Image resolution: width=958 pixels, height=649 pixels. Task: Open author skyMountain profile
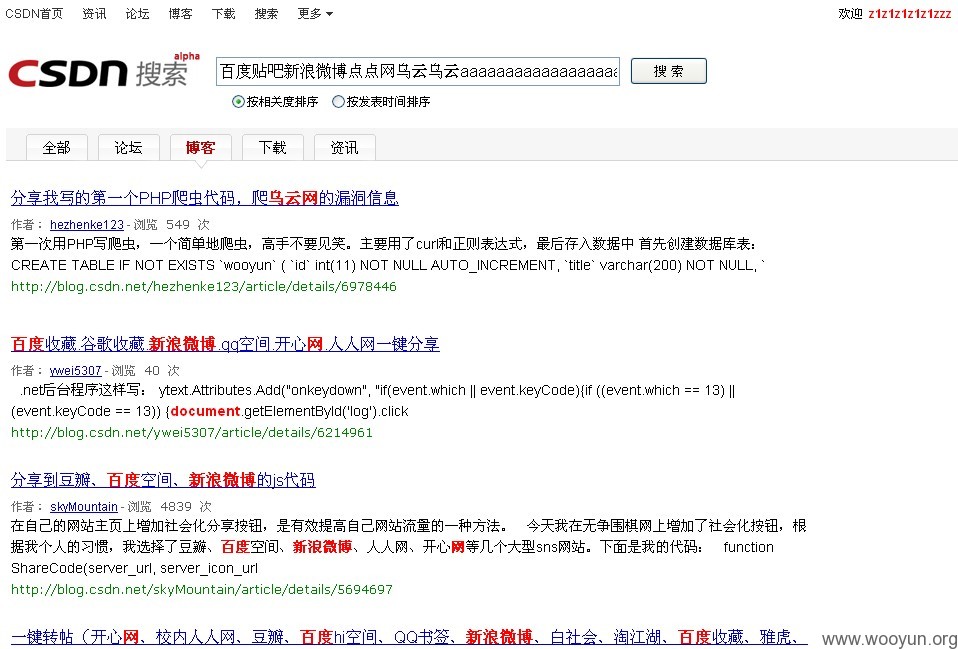click(x=84, y=507)
